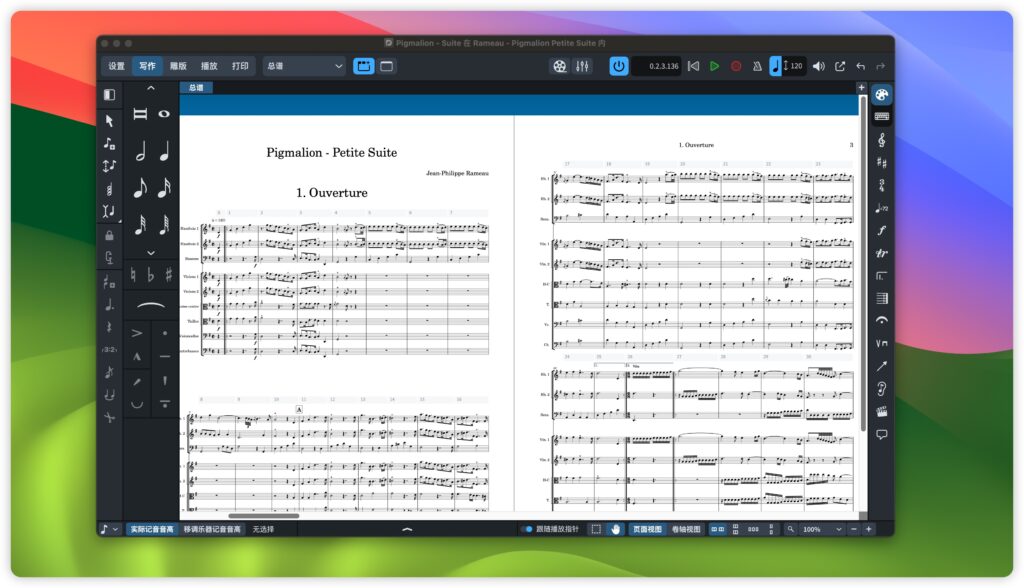Toggle note input with the power button icon
Viewport: 1024px width, 588px height.
(x=618, y=66)
